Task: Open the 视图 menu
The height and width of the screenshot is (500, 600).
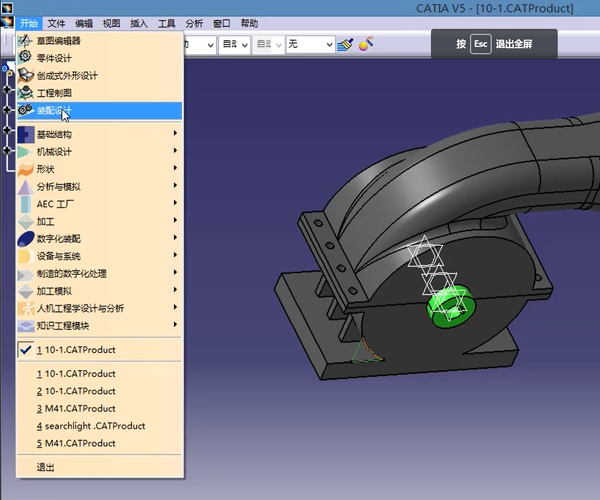Action: pyautogui.click(x=111, y=23)
